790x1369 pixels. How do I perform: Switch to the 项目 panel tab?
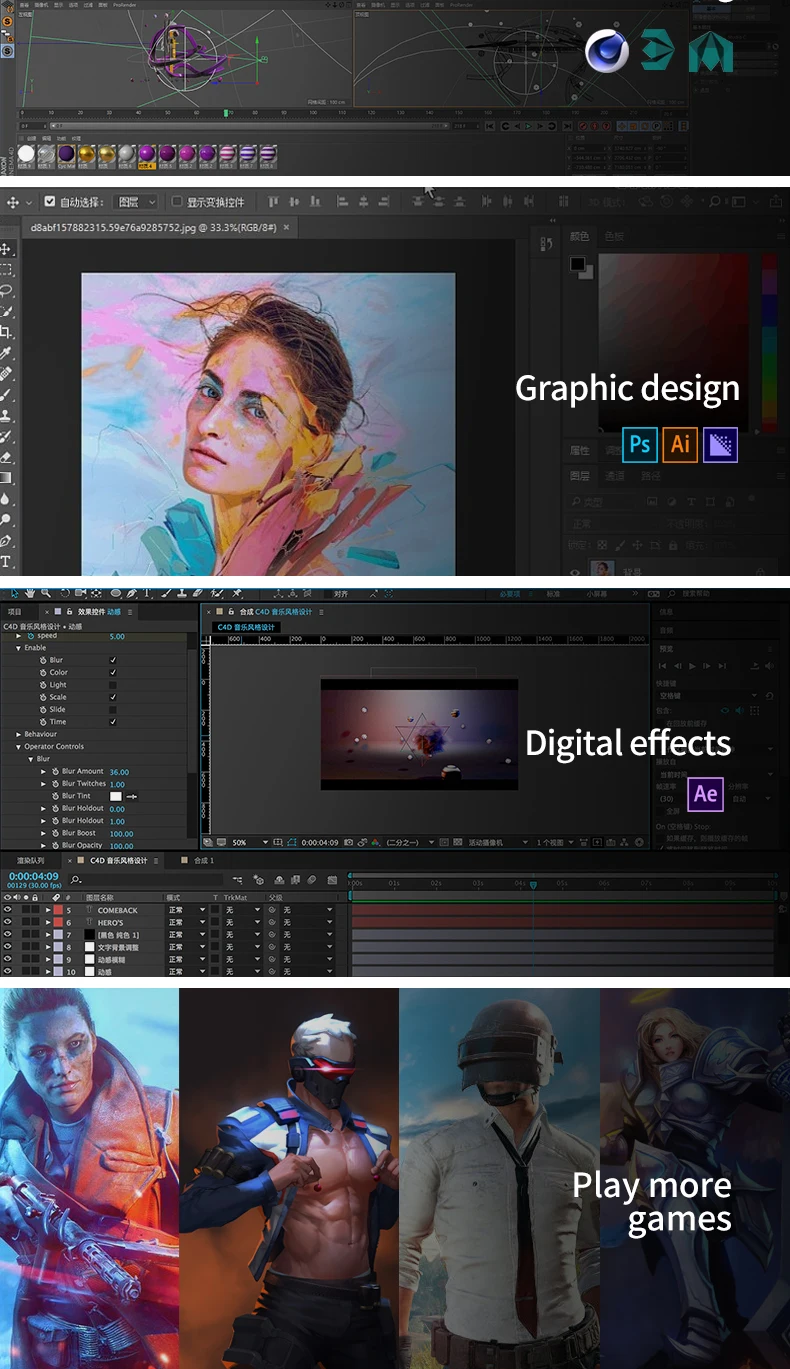click(15, 611)
